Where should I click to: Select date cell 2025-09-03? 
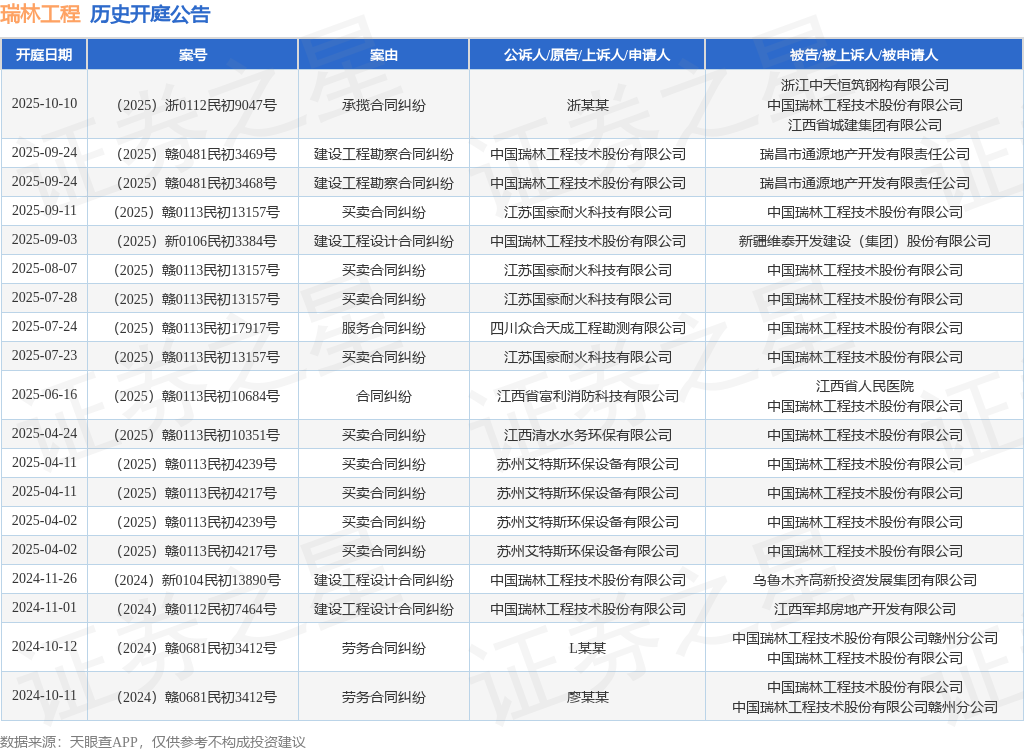(x=44, y=240)
